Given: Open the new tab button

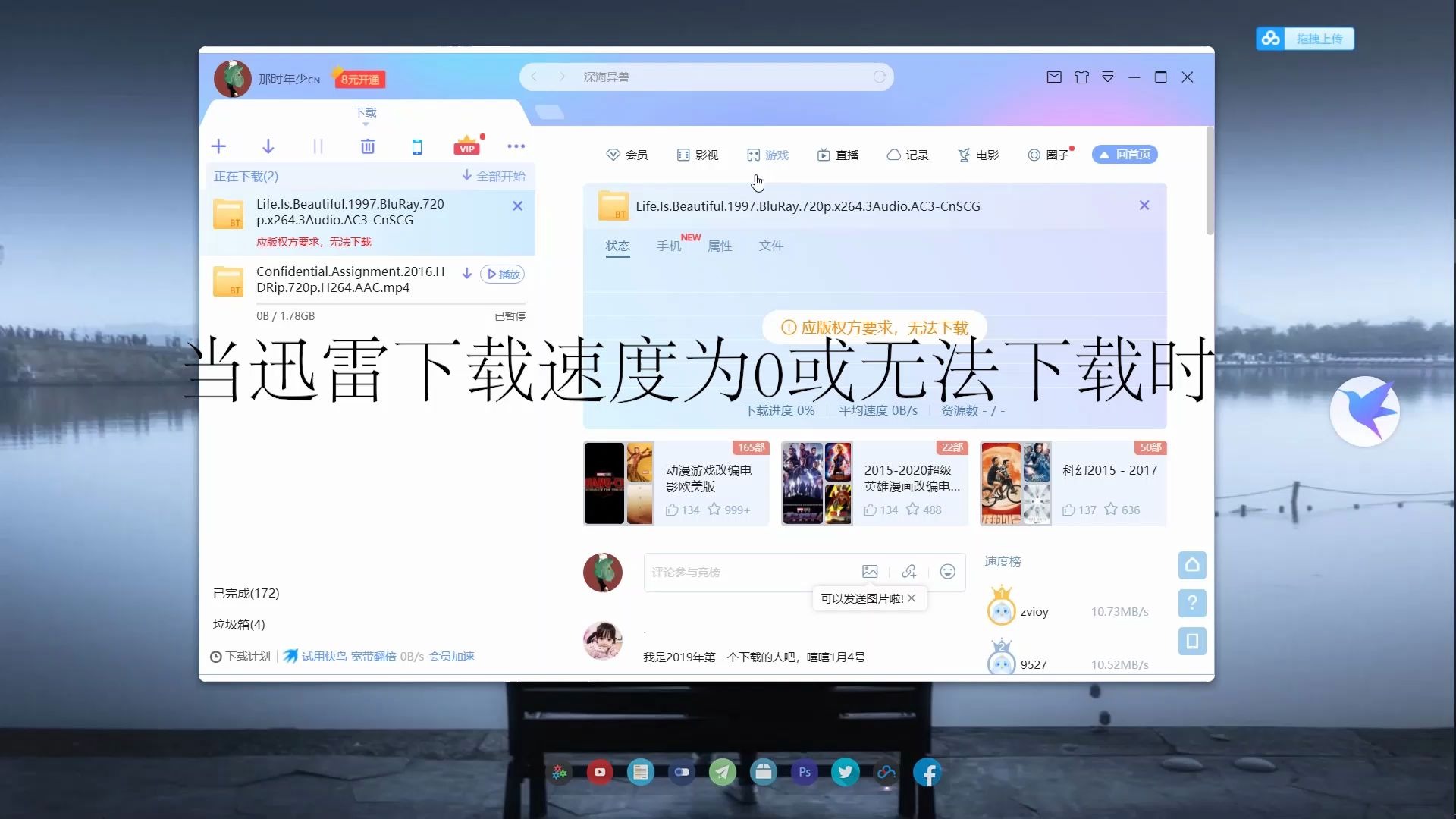Looking at the screenshot, I should [x=550, y=112].
